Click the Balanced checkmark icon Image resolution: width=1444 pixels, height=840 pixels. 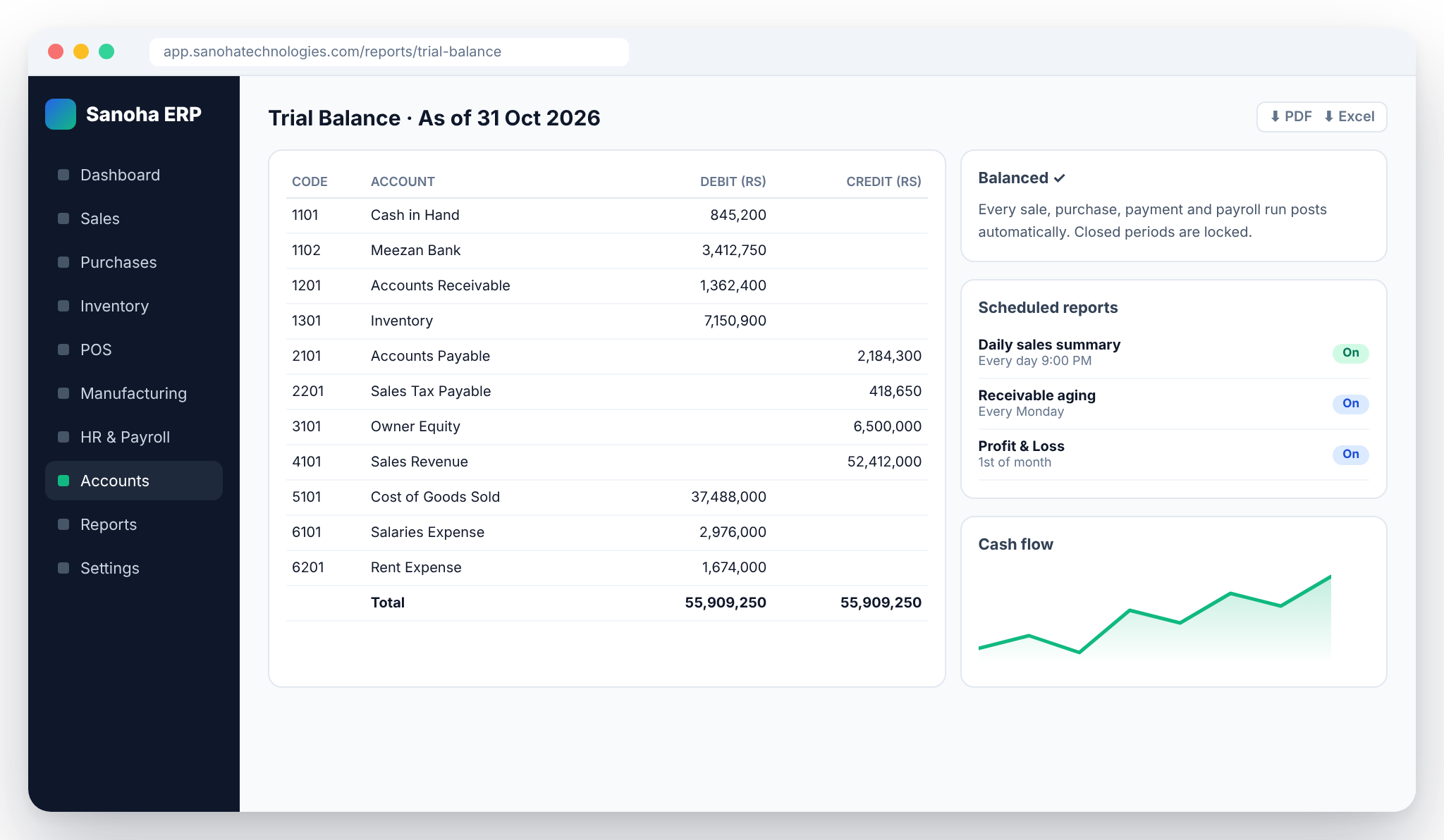1059,178
